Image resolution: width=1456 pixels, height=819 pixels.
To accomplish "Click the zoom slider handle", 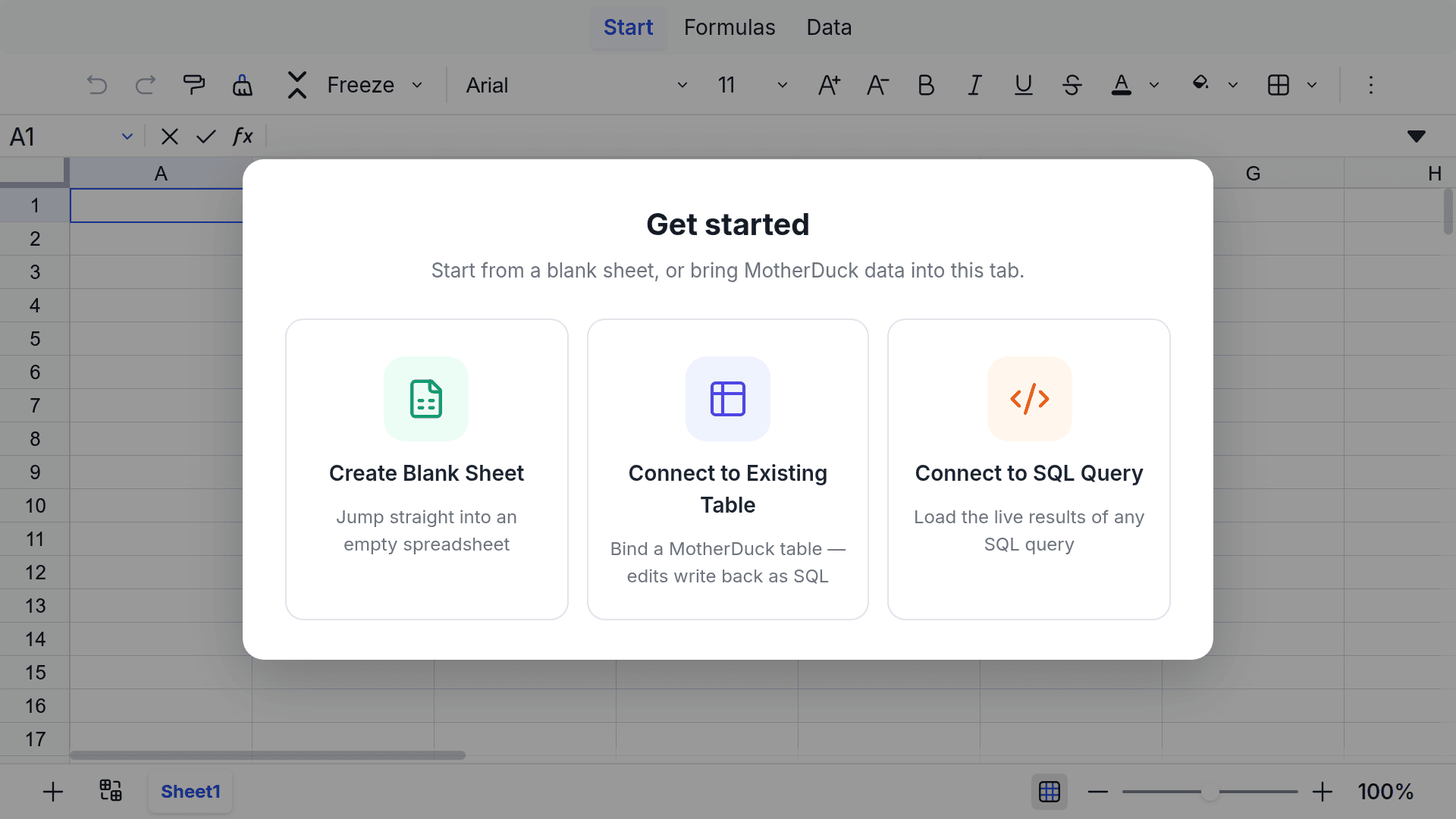I will pyautogui.click(x=1210, y=792).
